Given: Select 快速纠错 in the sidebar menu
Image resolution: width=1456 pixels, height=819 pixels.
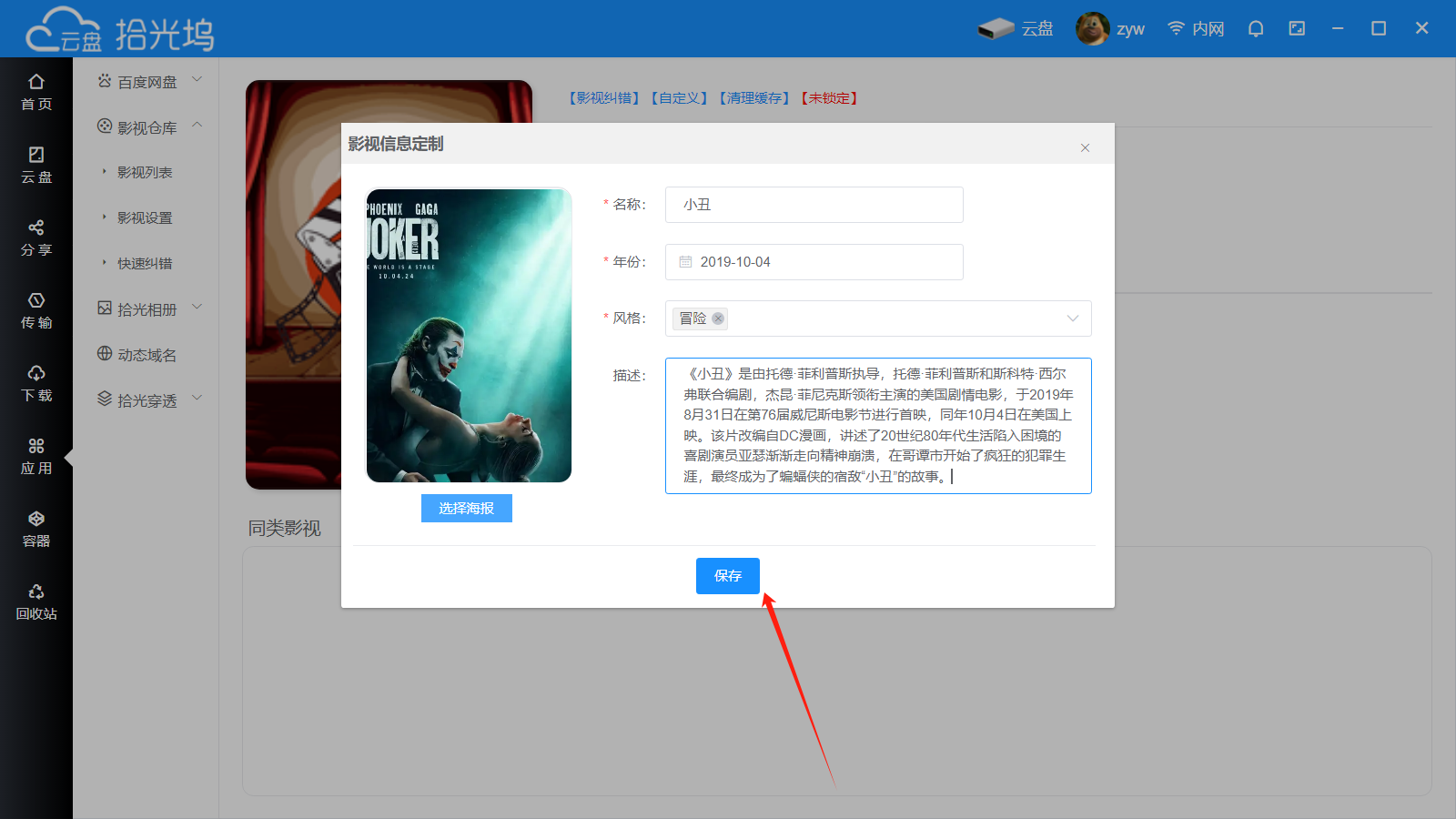Looking at the screenshot, I should pos(145,263).
